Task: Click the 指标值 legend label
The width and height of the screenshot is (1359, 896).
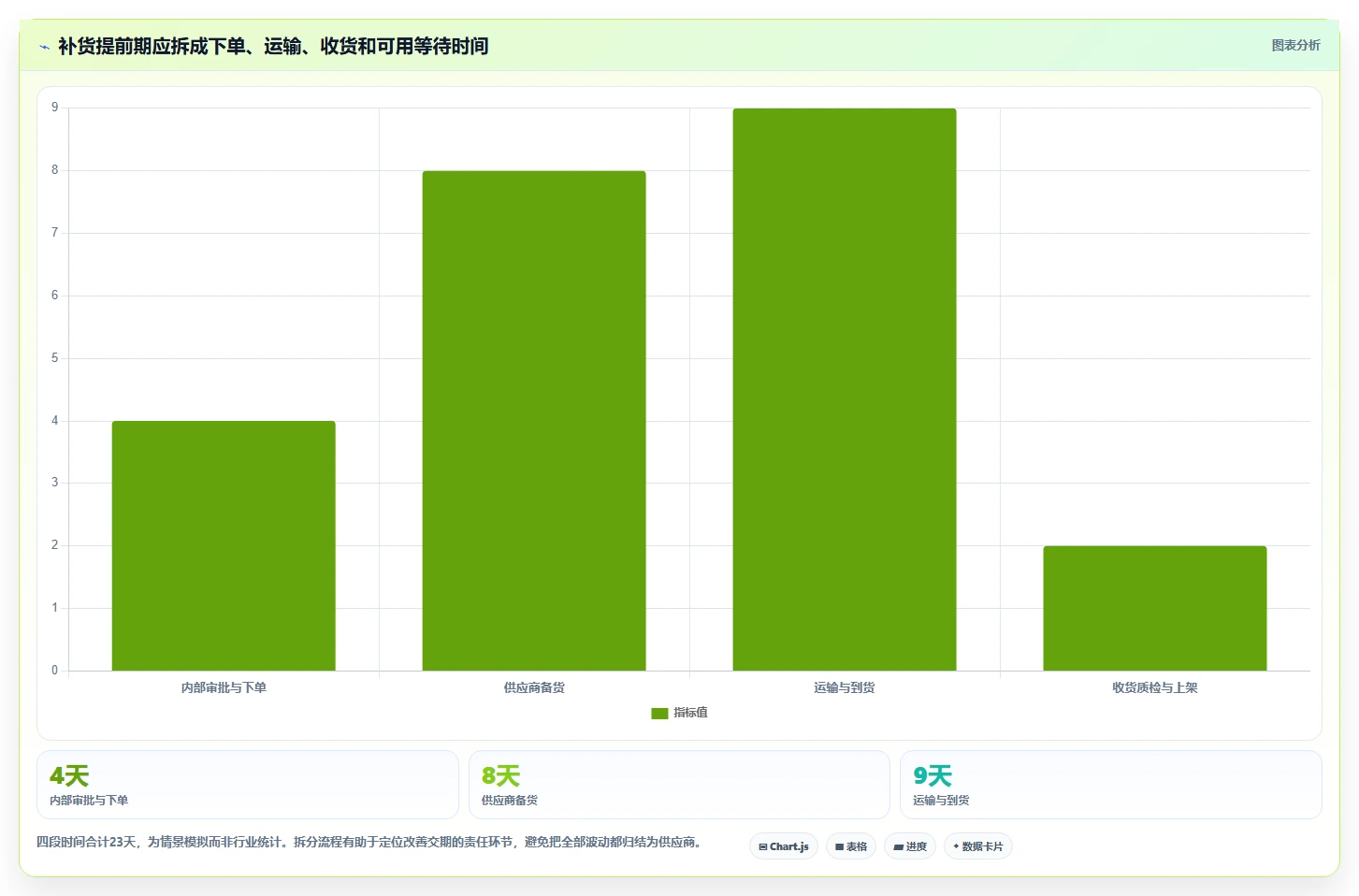Action: coord(690,713)
